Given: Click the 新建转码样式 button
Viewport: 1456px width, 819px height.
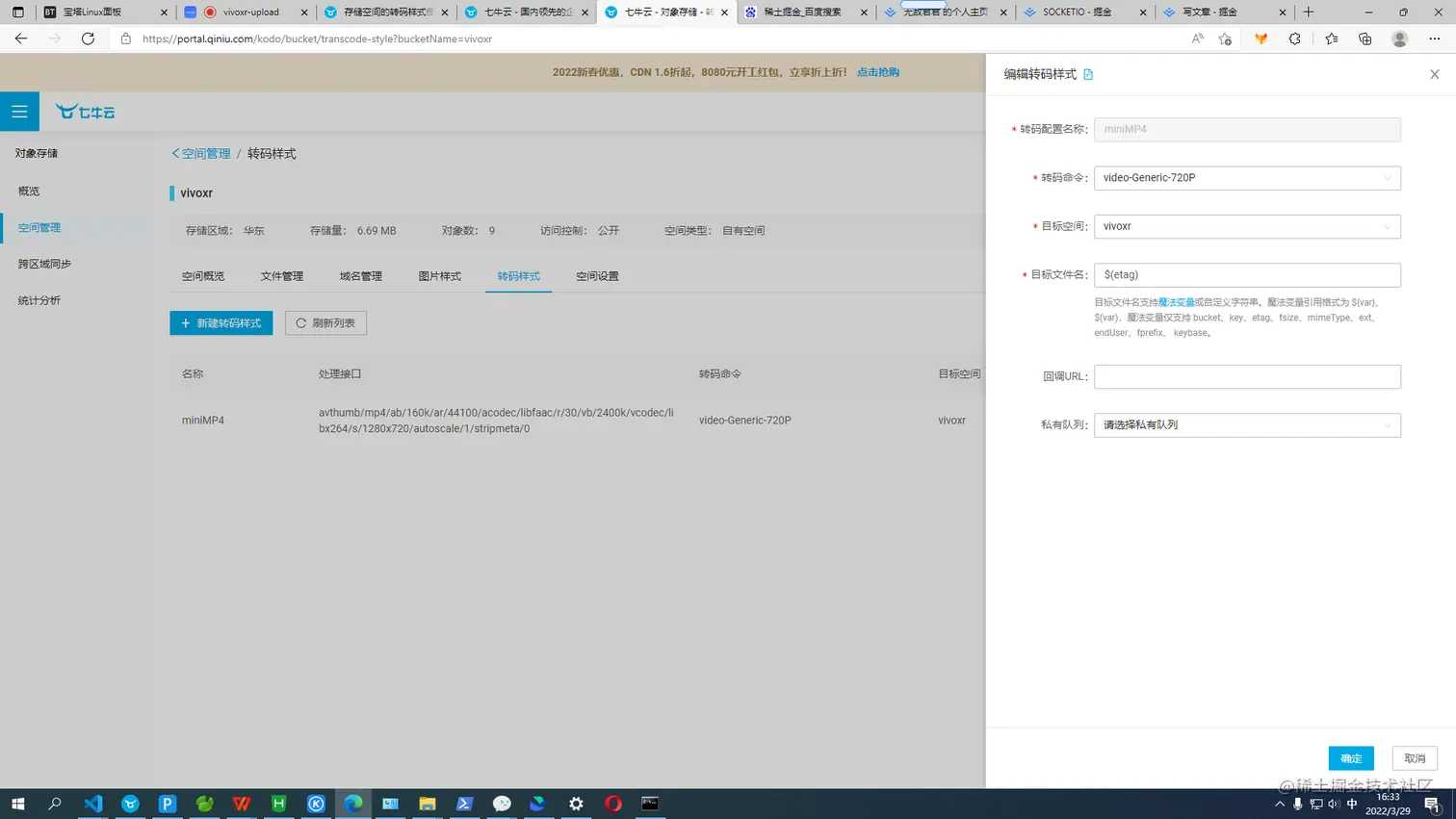Looking at the screenshot, I should coord(221,323).
